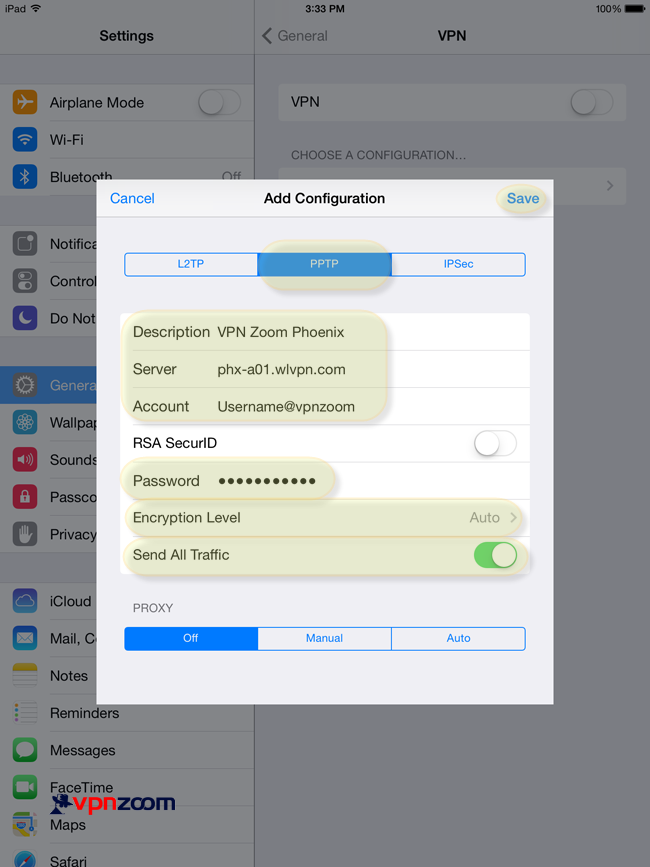
Task: Open Reminders in settings list
Action: coord(85,713)
